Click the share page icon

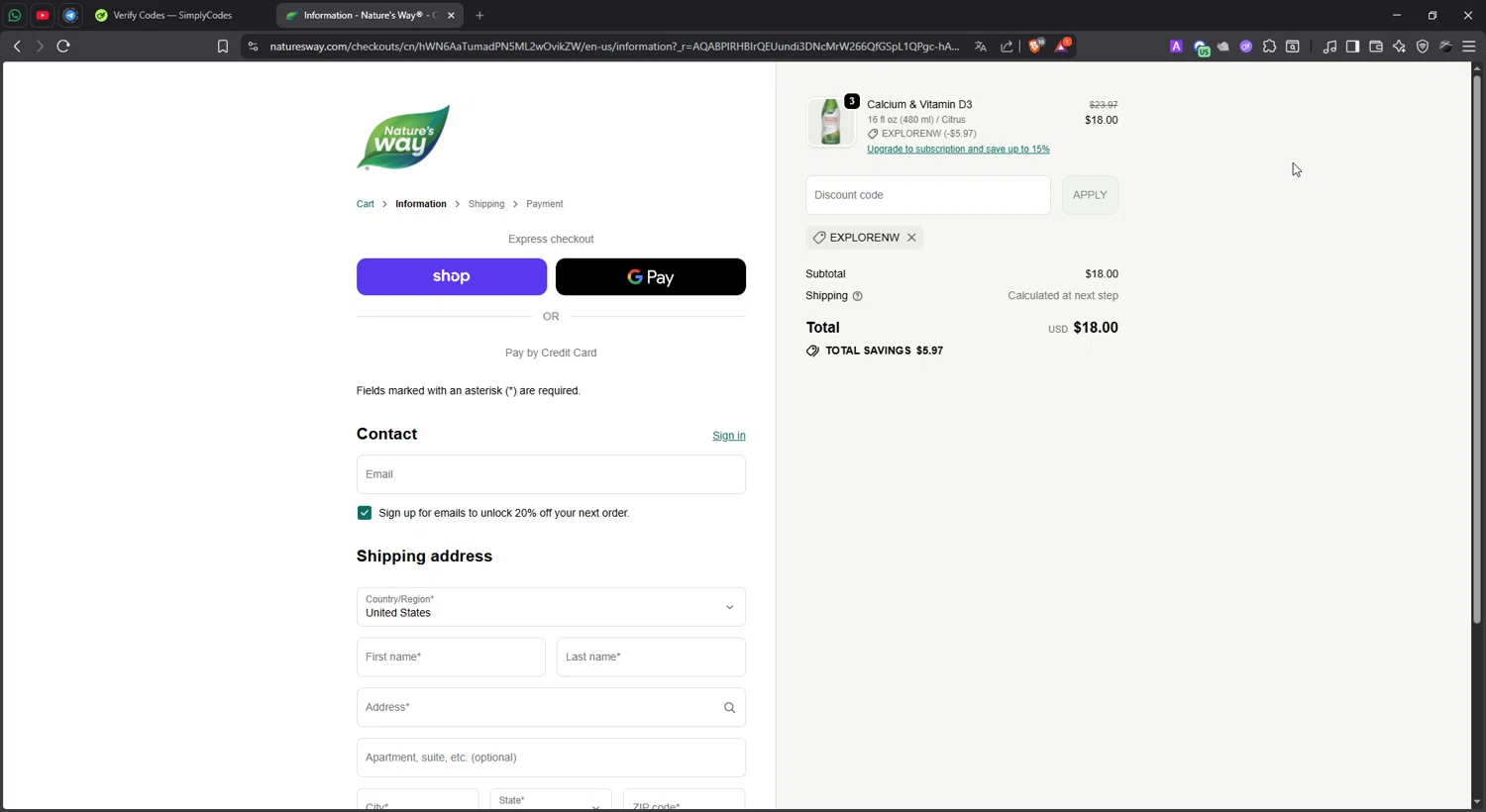(1008, 47)
